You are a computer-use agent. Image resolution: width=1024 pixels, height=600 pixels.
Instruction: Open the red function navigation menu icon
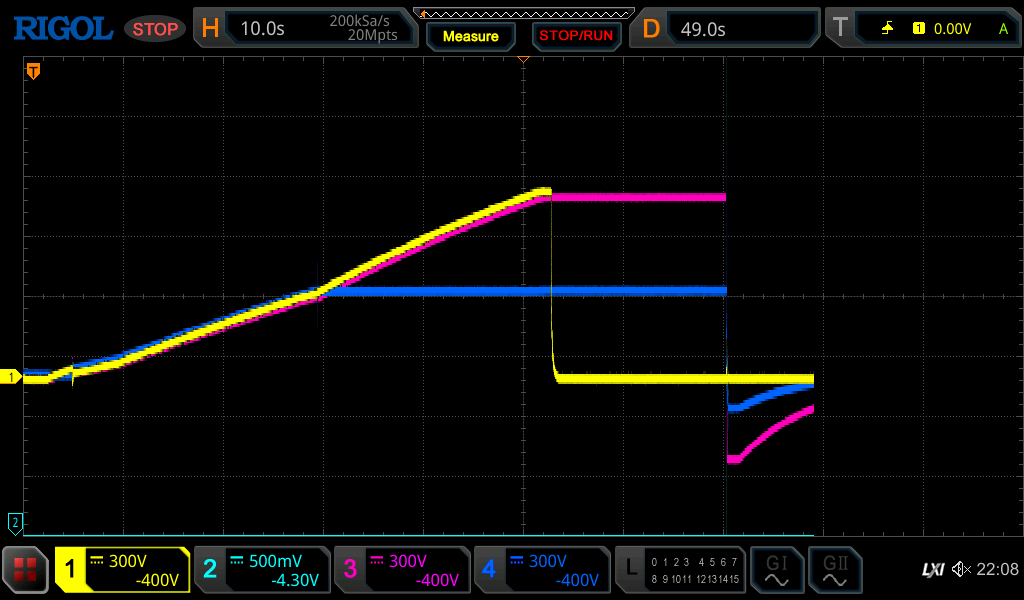pos(25,570)
